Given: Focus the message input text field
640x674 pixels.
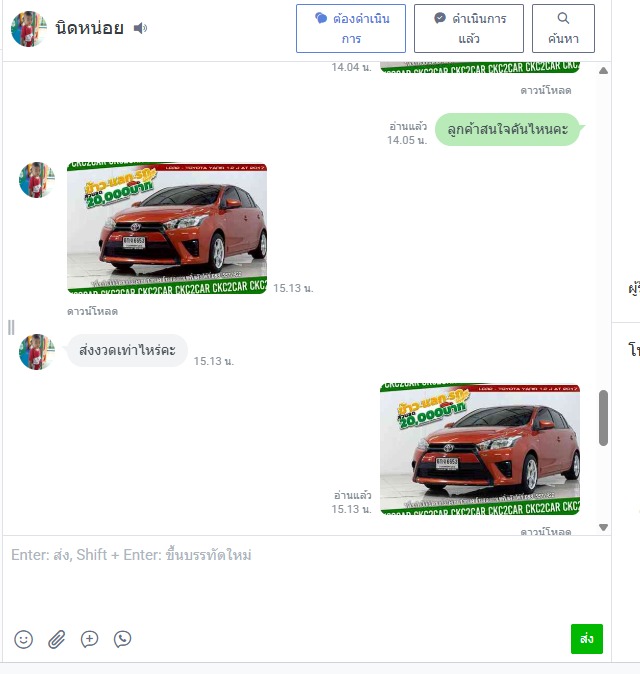Looking at the screenshot, I should click(x=307, y=578).
